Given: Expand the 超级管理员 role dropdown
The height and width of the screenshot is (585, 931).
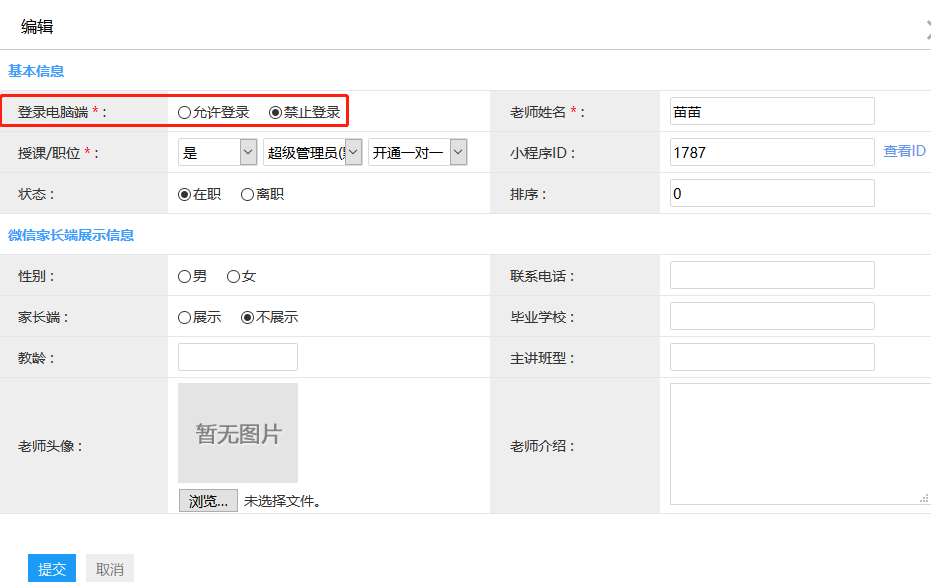Looking at the screenshot, I should [x=312, y=152].
